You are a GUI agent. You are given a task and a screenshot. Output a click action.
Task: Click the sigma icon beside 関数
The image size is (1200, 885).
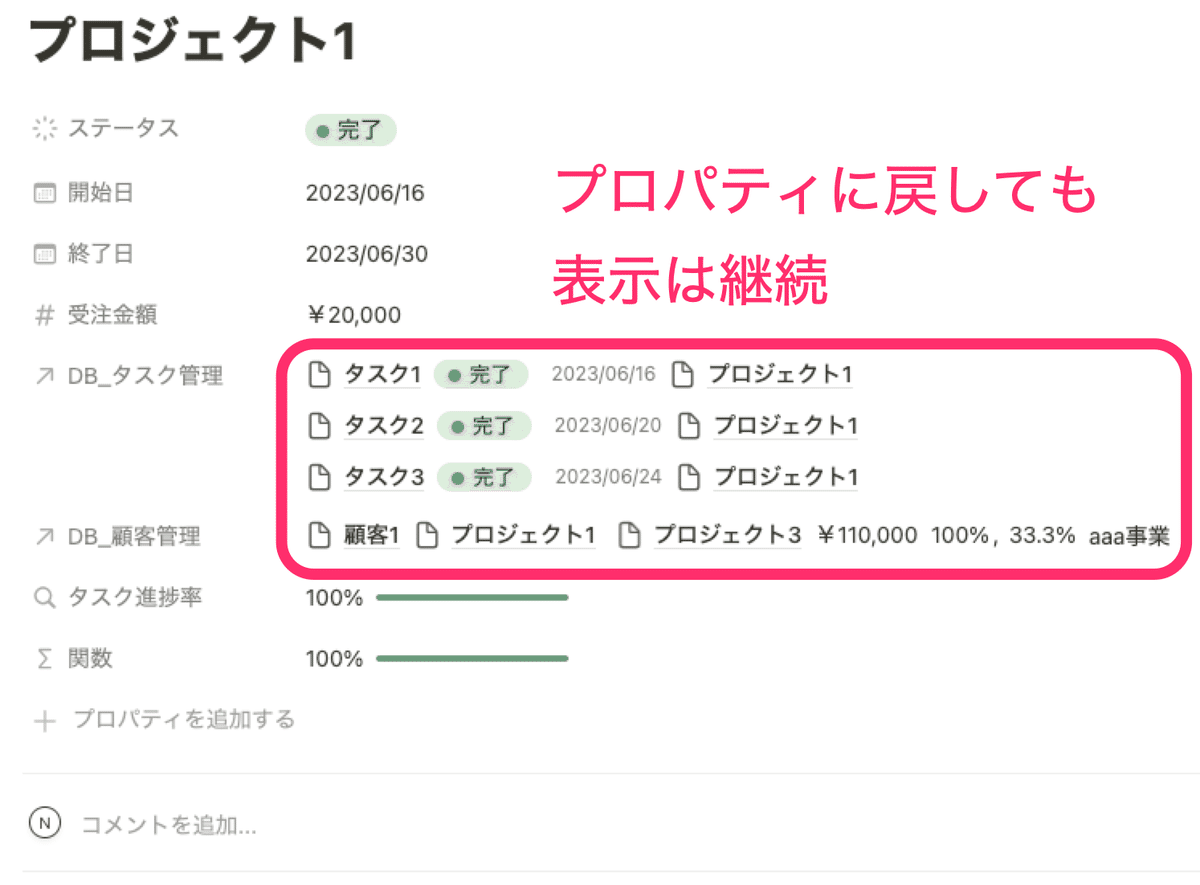pos(44,658)
